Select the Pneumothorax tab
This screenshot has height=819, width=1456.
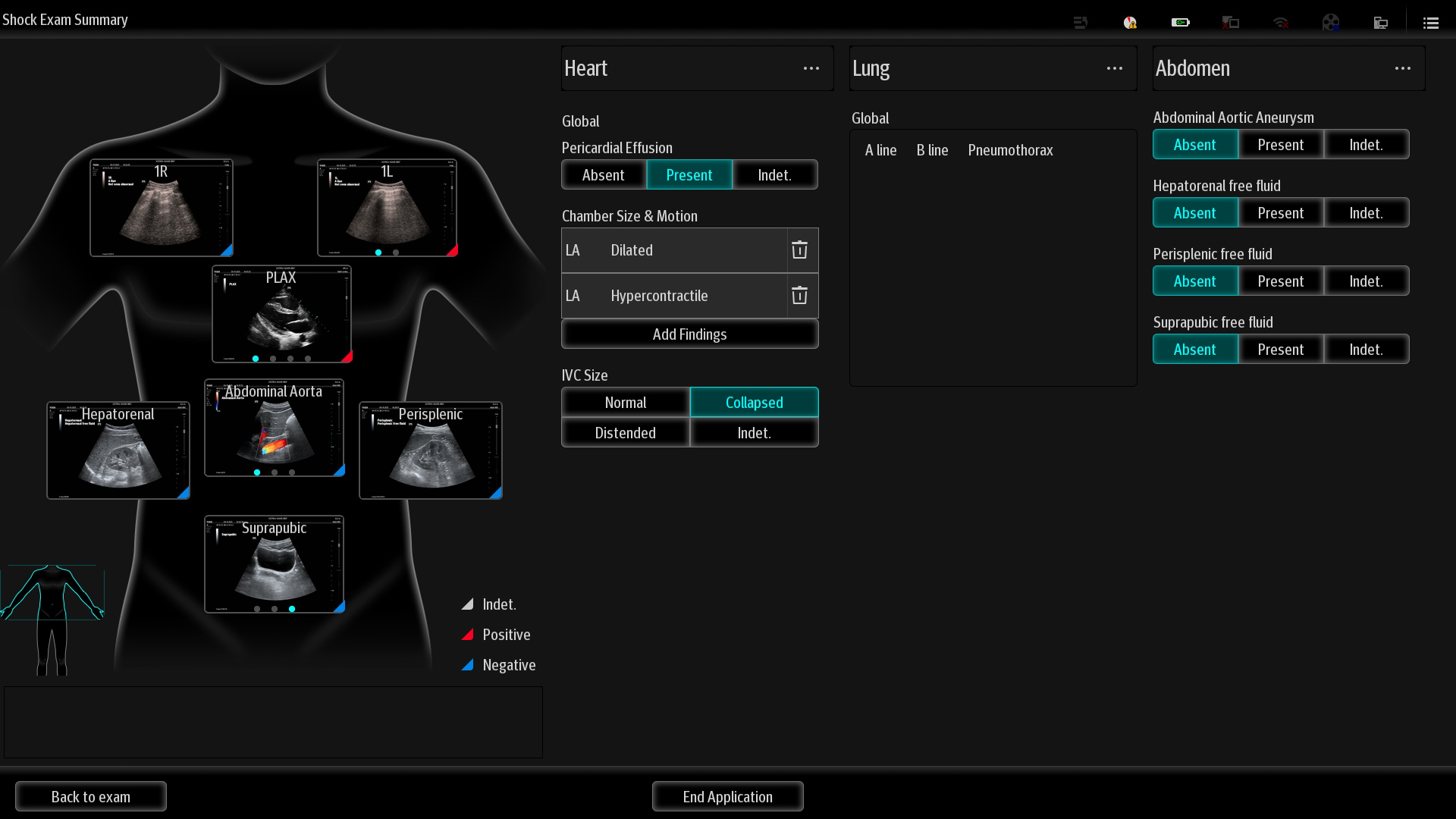(x=1010, y=150)
